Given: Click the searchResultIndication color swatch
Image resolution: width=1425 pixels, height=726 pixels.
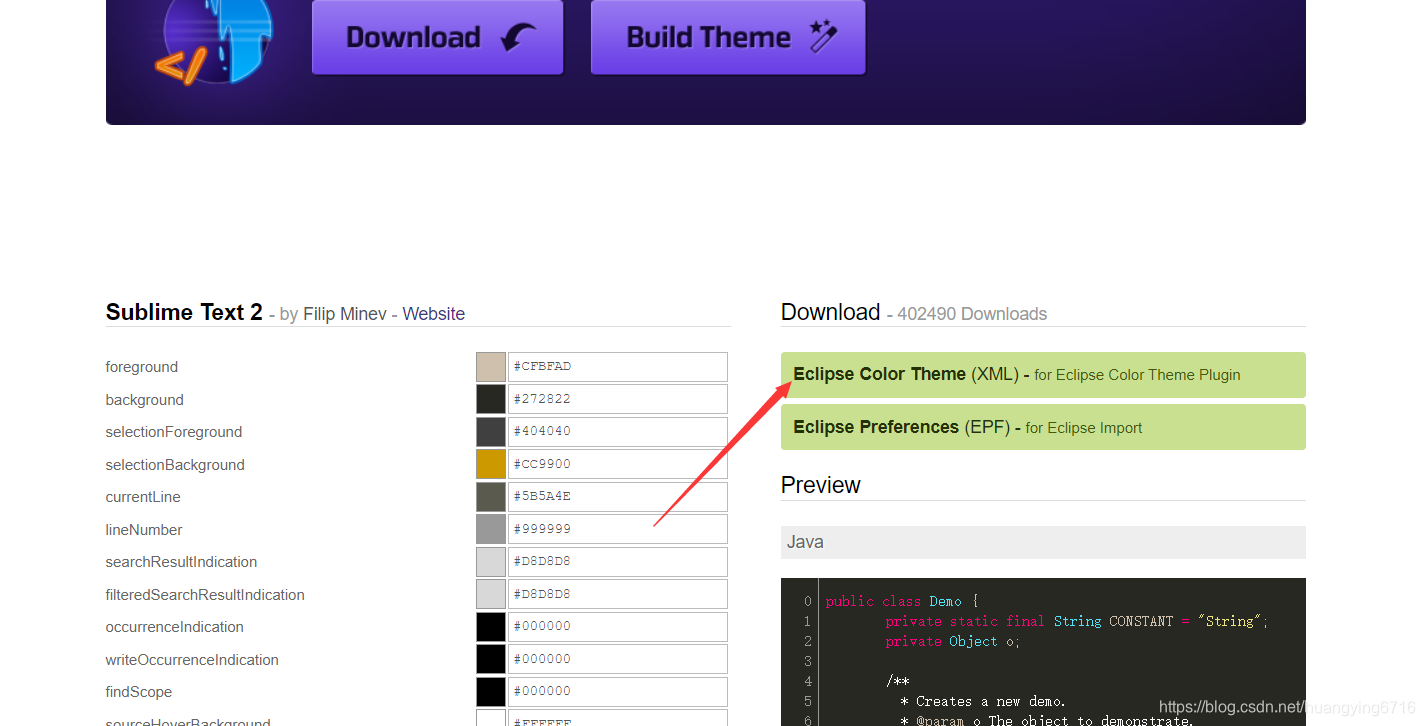Looking at the screenshot, I should point(491,562).
